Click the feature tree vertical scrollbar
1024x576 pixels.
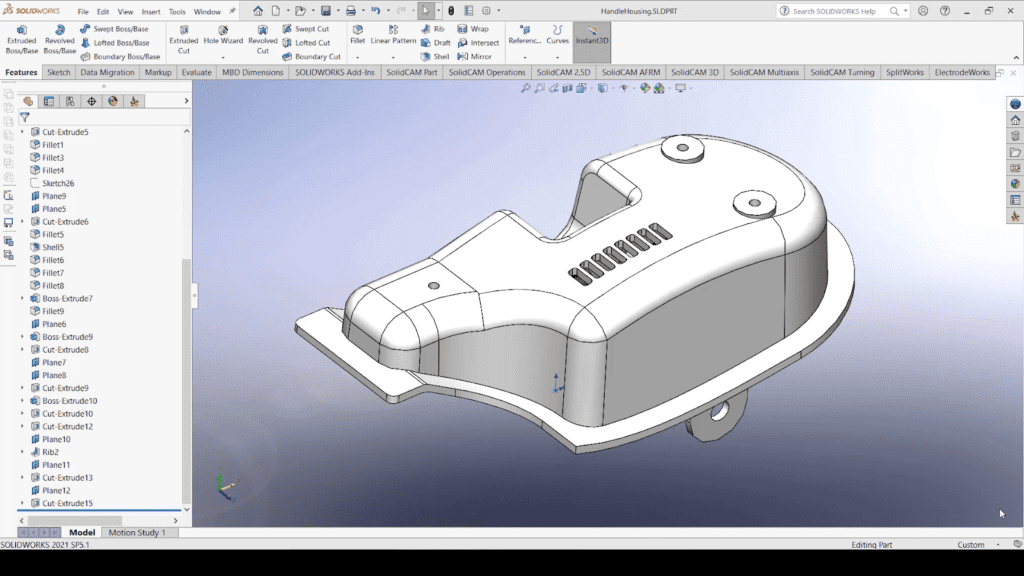pyautogui.click(x=186, y=380)
